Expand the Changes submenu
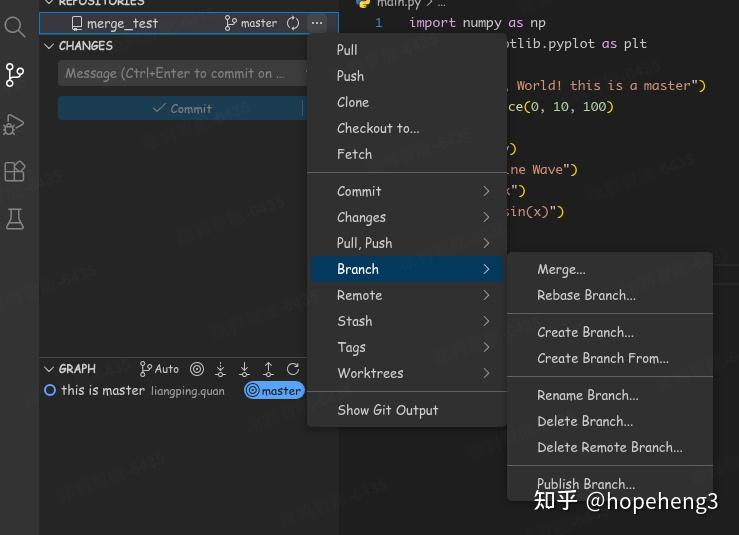739x535 pixels. [407, 217]
